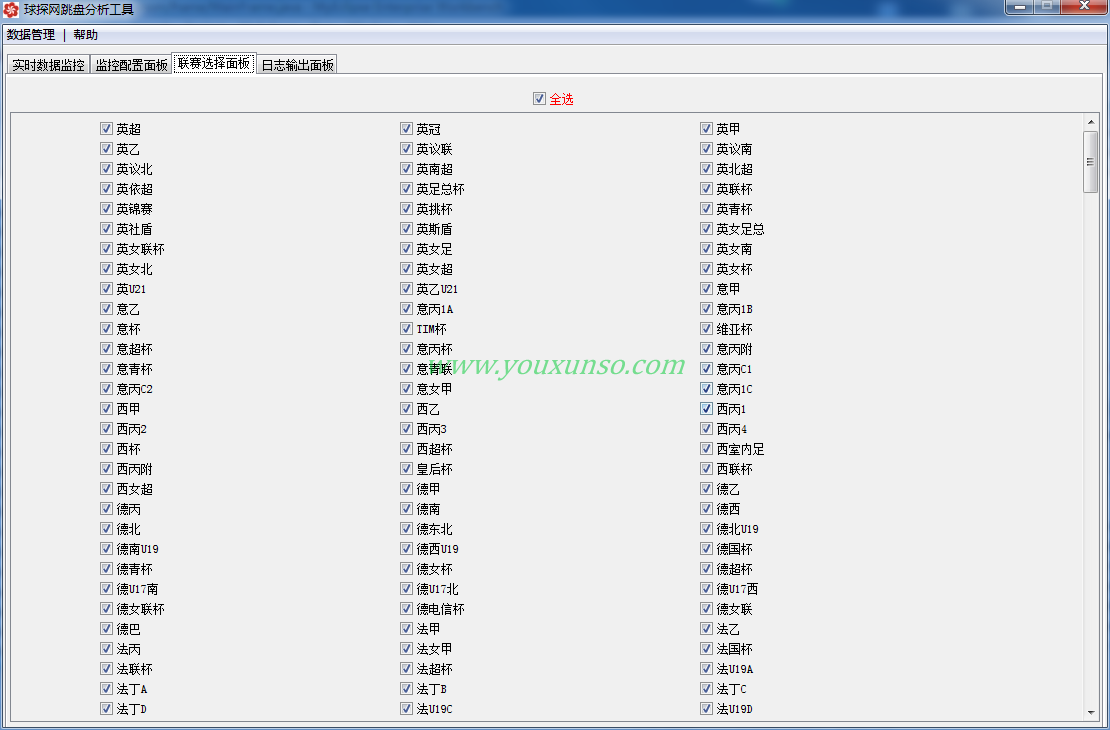Toggle the 全选 checkbox
This screenshot has width=1110, height=730.
coord(540,99)
